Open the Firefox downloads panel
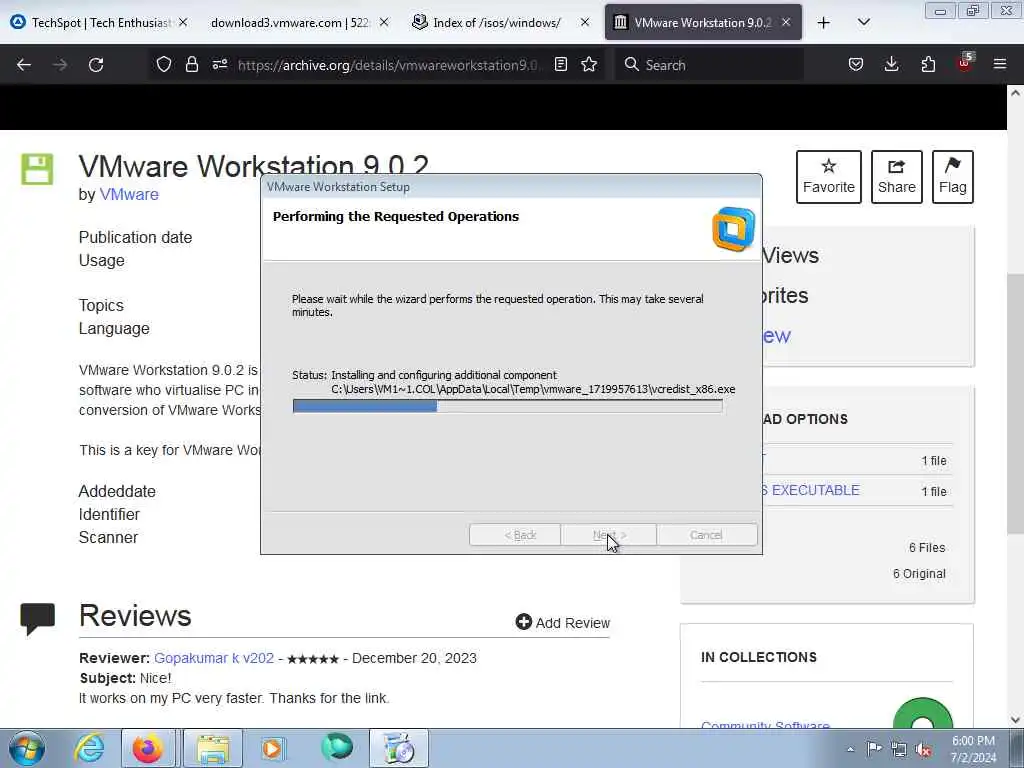Viewport: 1024px width, 768px height. coord(891,64)
